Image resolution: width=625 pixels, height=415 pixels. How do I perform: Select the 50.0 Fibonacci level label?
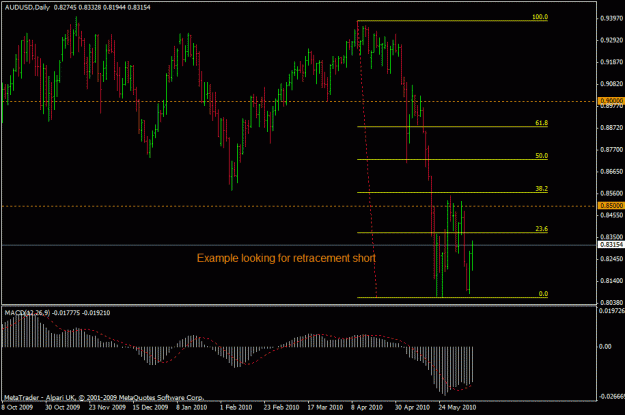pos(541,155)
